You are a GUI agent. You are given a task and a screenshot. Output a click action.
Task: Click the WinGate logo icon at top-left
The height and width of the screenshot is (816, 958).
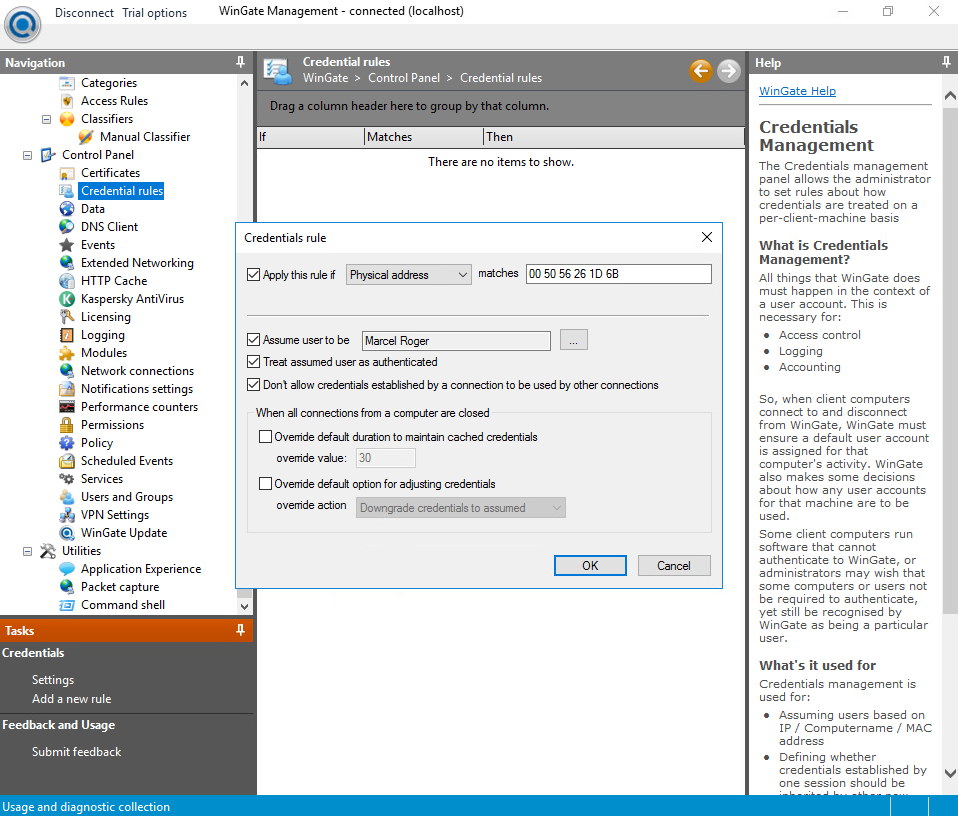22,24
